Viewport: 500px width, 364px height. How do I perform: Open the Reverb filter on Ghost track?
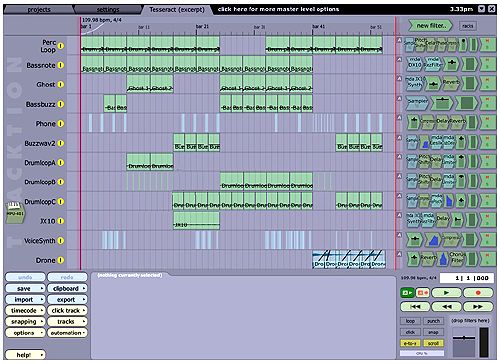coord(451,83)
